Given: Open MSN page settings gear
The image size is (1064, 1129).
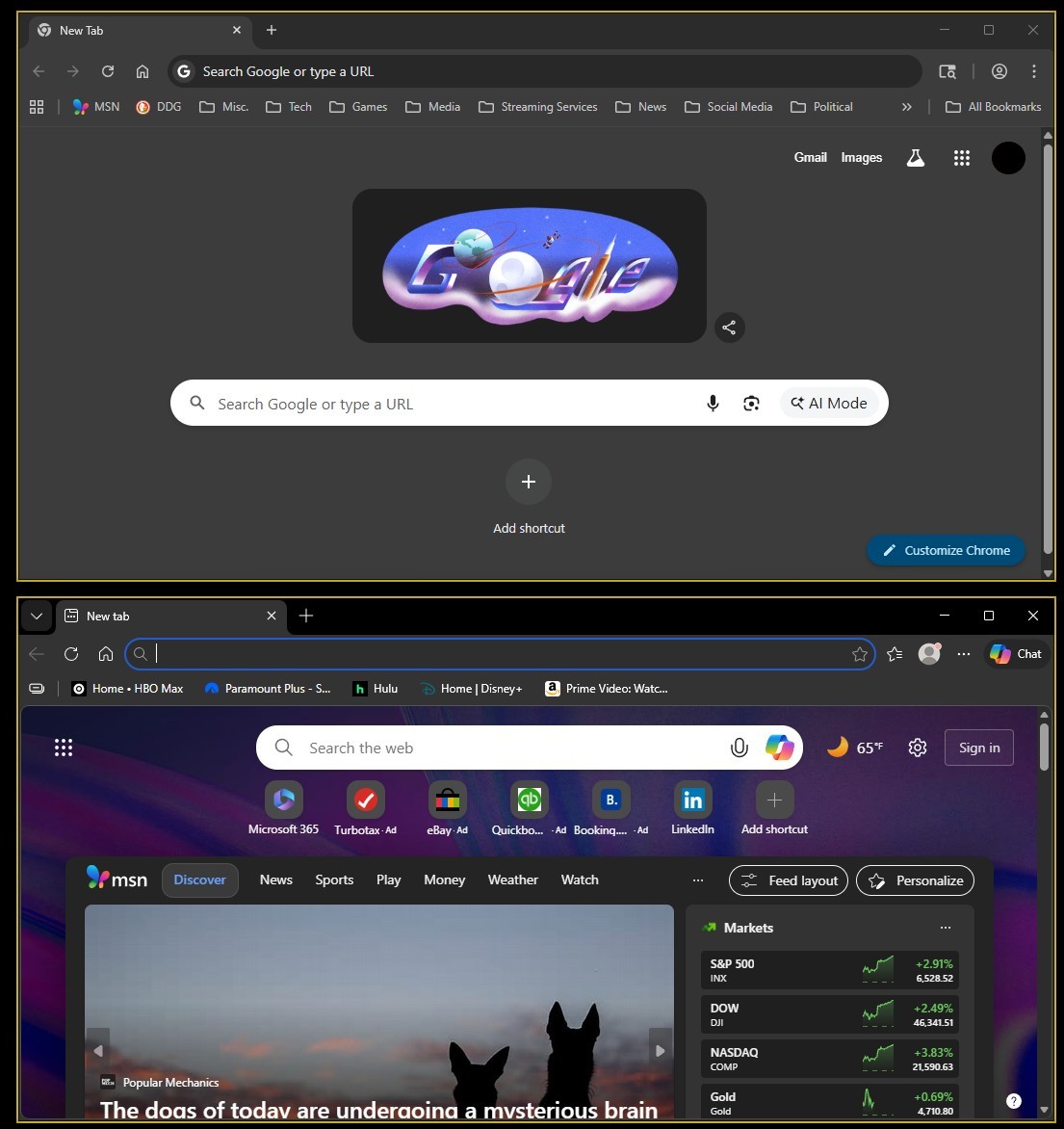Looking at the screenshot, I should click(x=917, y=748).
